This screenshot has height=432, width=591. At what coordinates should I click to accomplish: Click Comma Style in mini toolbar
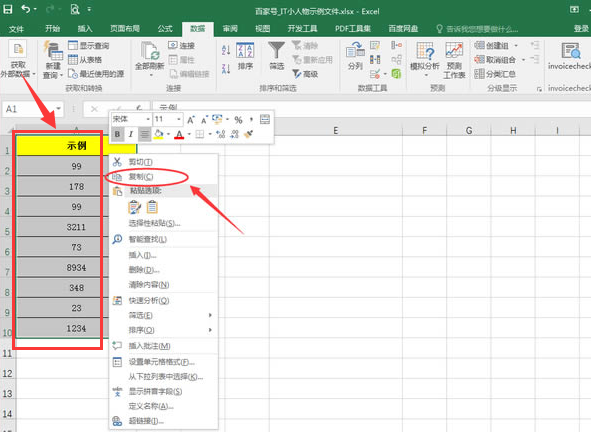[251, 120]
